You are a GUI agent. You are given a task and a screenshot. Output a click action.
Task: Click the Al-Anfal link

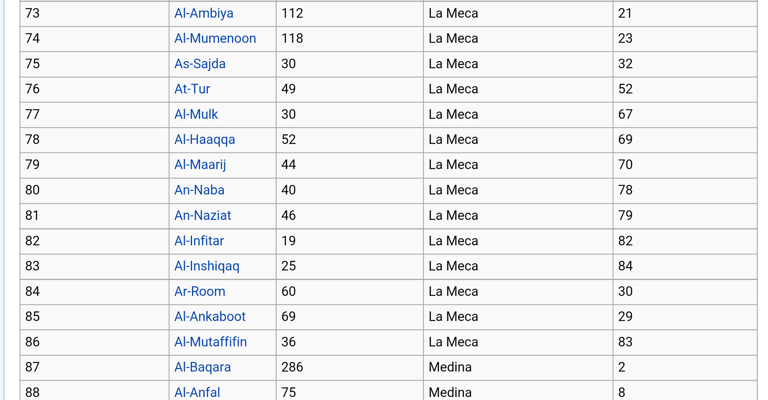coord(197,392)
